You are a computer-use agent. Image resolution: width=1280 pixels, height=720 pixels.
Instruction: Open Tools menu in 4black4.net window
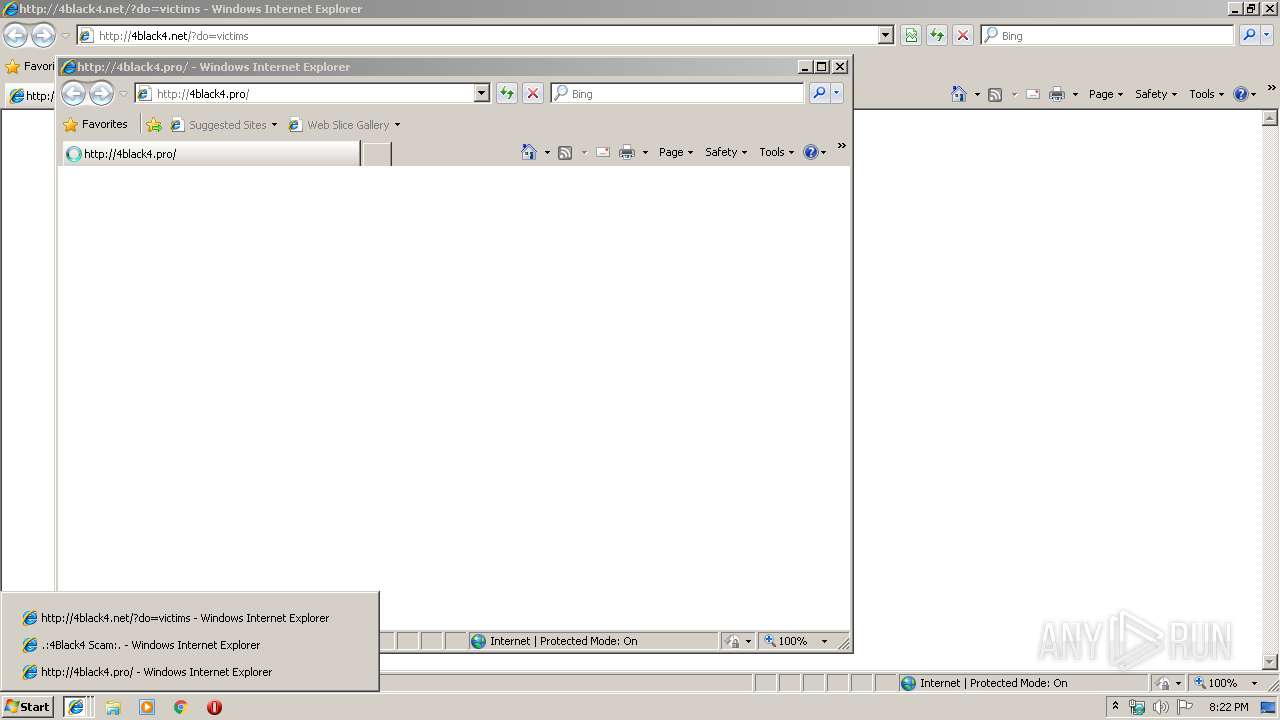tap(1207, 94)
